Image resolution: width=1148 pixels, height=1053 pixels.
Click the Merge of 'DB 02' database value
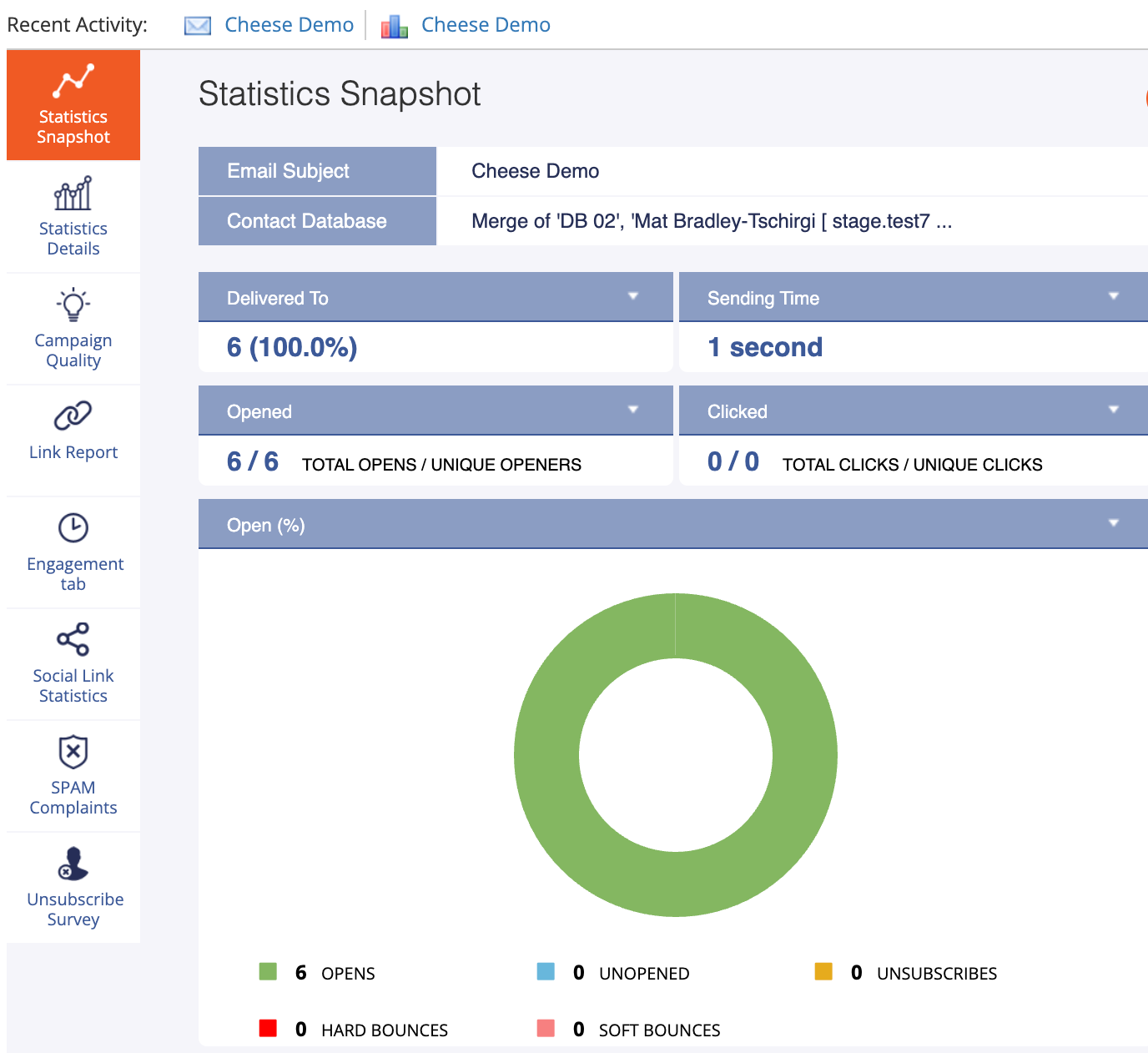[712, 221]
